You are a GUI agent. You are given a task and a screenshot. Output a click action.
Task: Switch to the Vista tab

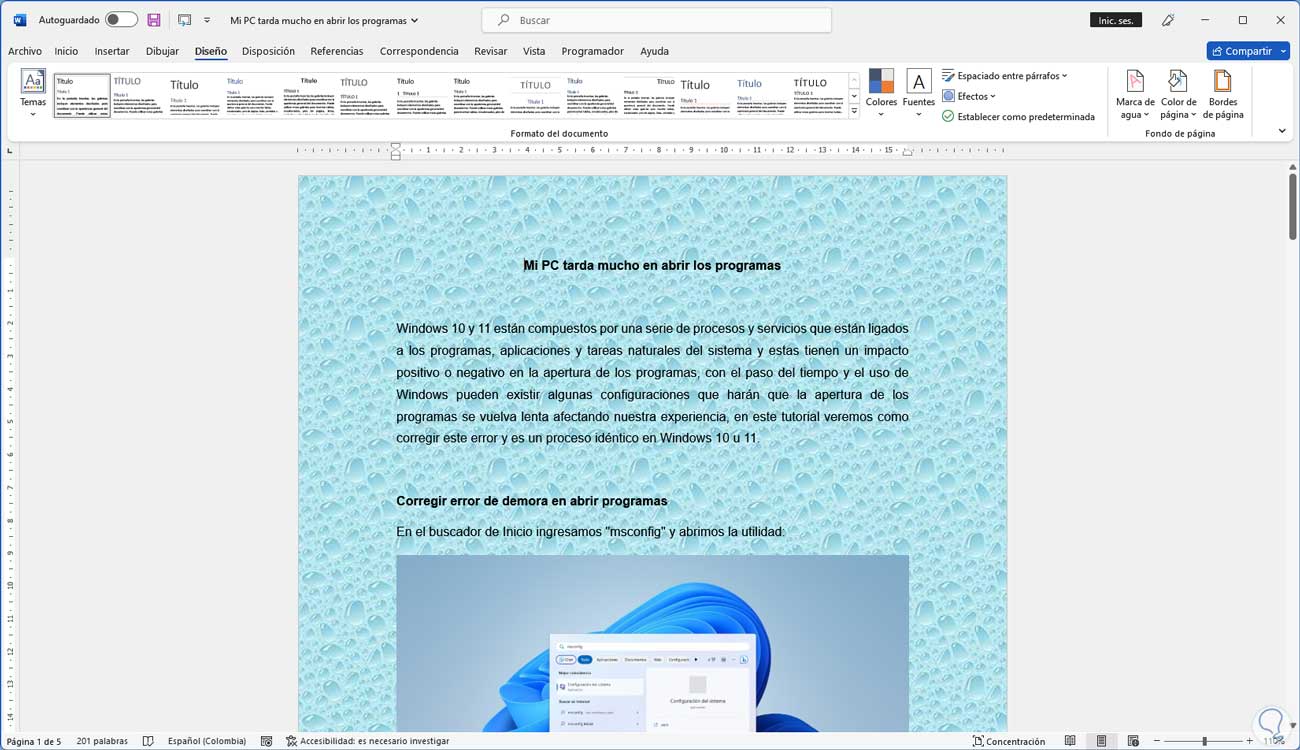pyautogui.click(x=534, y=51)
